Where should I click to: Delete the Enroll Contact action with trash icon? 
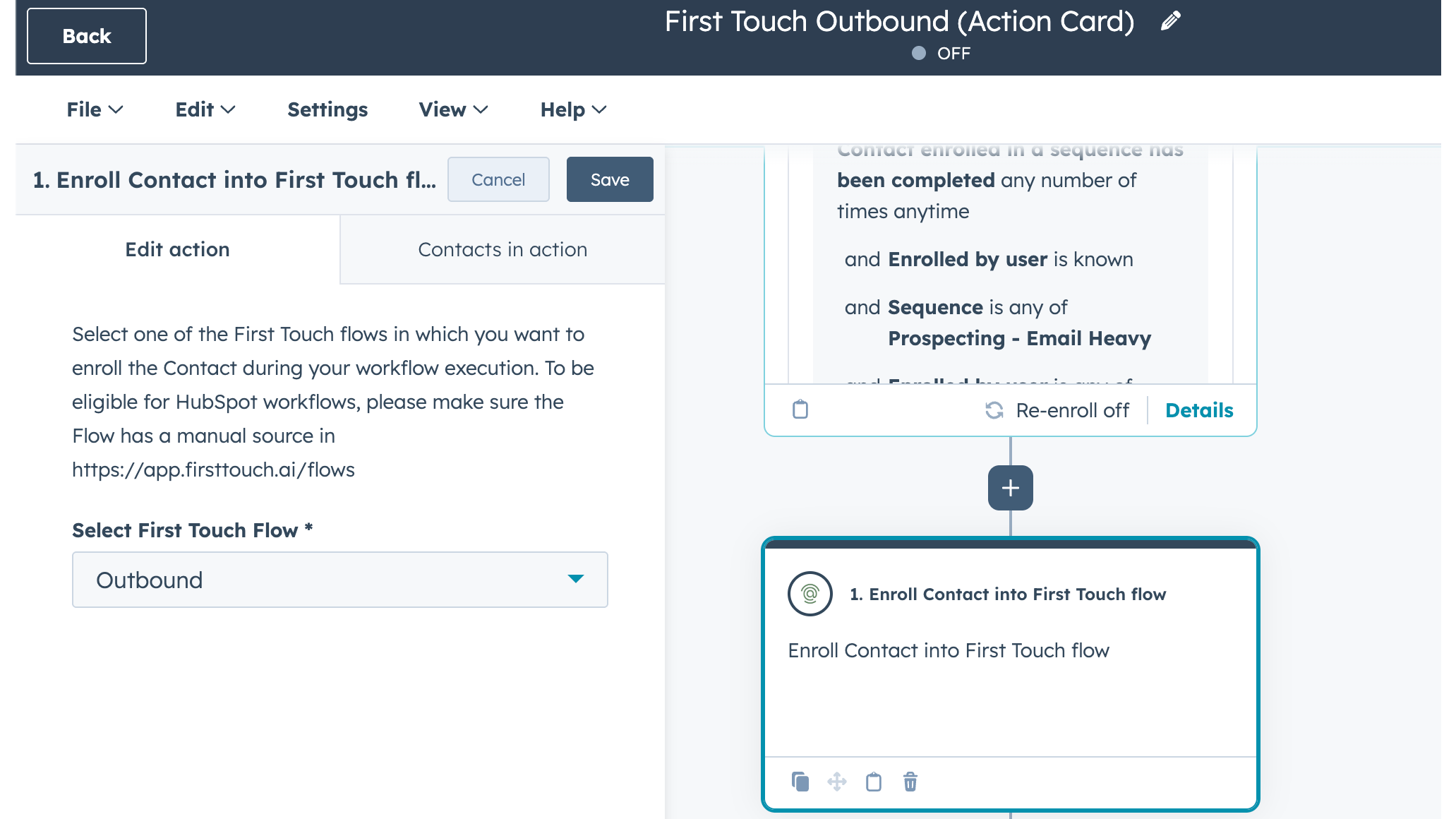point(910,782)
